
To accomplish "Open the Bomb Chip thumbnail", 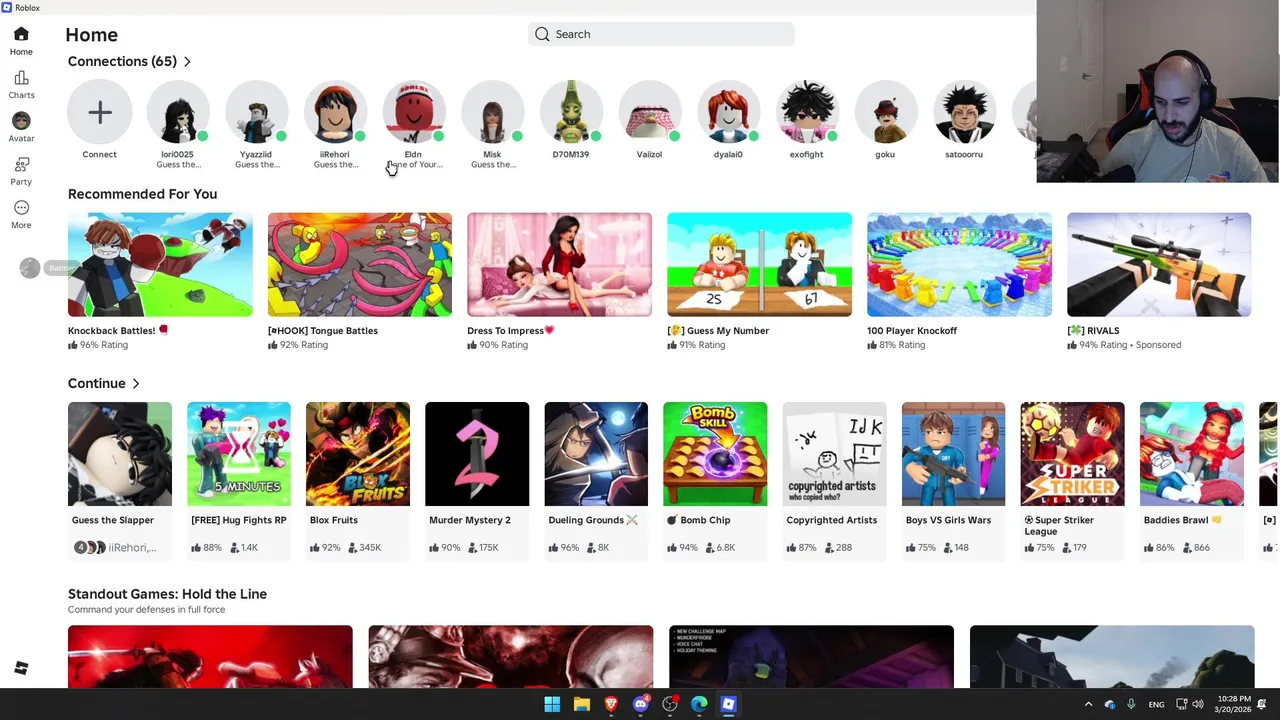I will [x=715, y=454].
